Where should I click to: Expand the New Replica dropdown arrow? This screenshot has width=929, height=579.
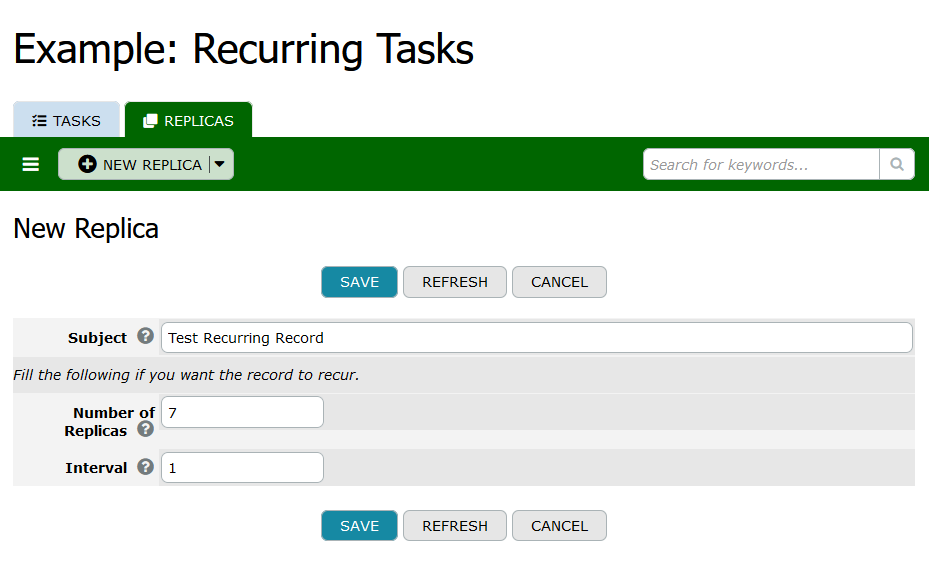[x=220, y=164]
